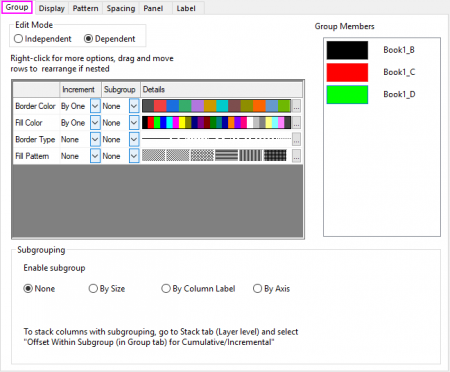The image size is (450, 372).
Task: Expand Border Color Increment dropdown
Action: [x=95, y=106]
